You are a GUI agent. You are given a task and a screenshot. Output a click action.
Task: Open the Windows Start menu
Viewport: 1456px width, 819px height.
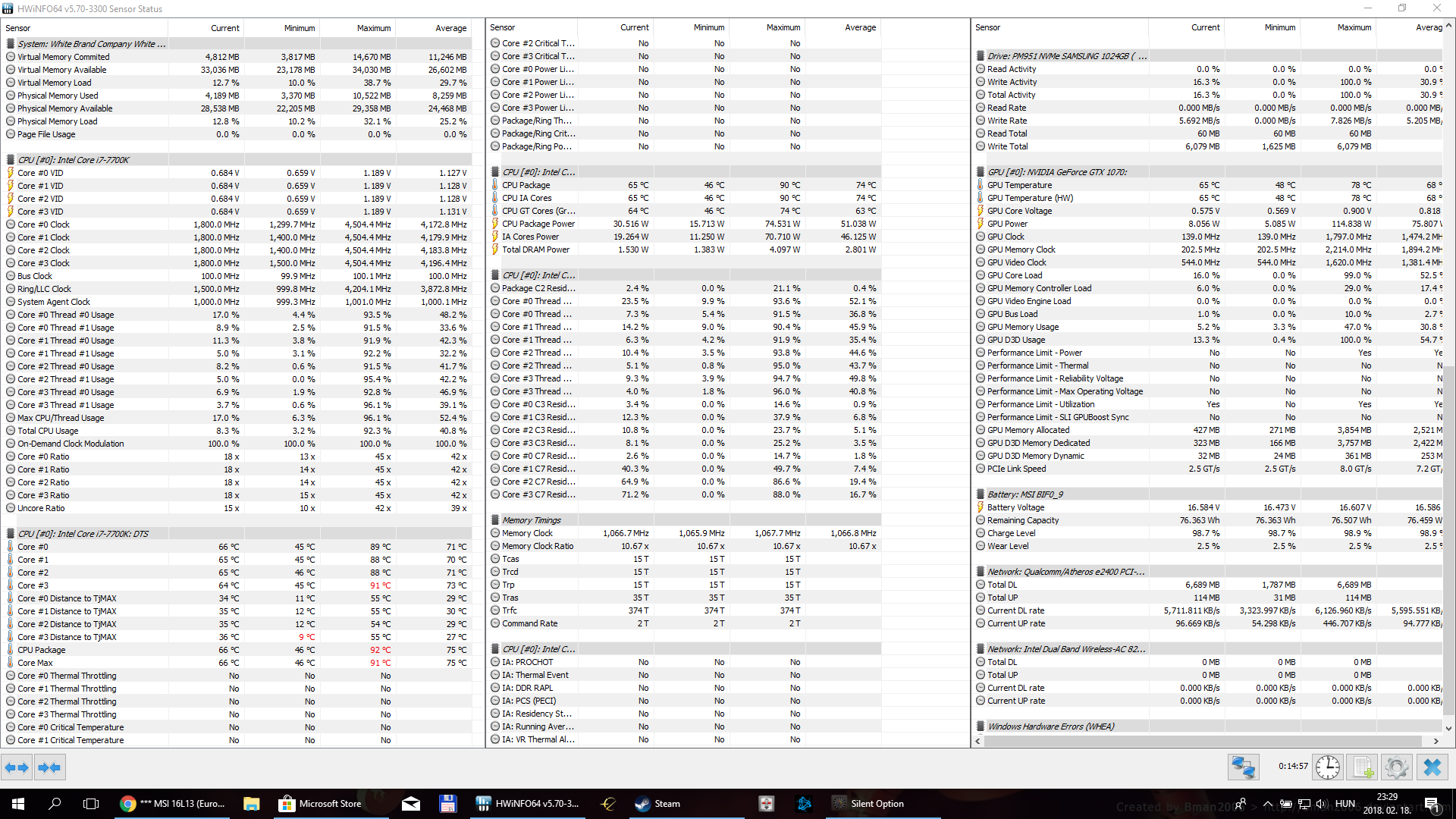(18, 804)
